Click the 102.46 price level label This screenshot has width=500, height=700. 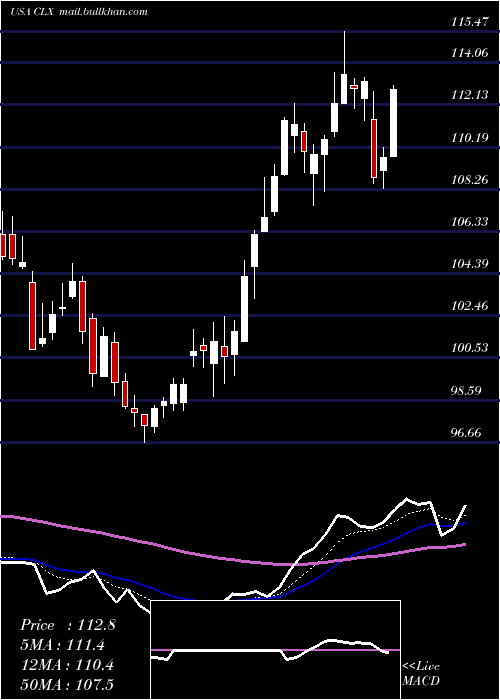pos(469,306)
